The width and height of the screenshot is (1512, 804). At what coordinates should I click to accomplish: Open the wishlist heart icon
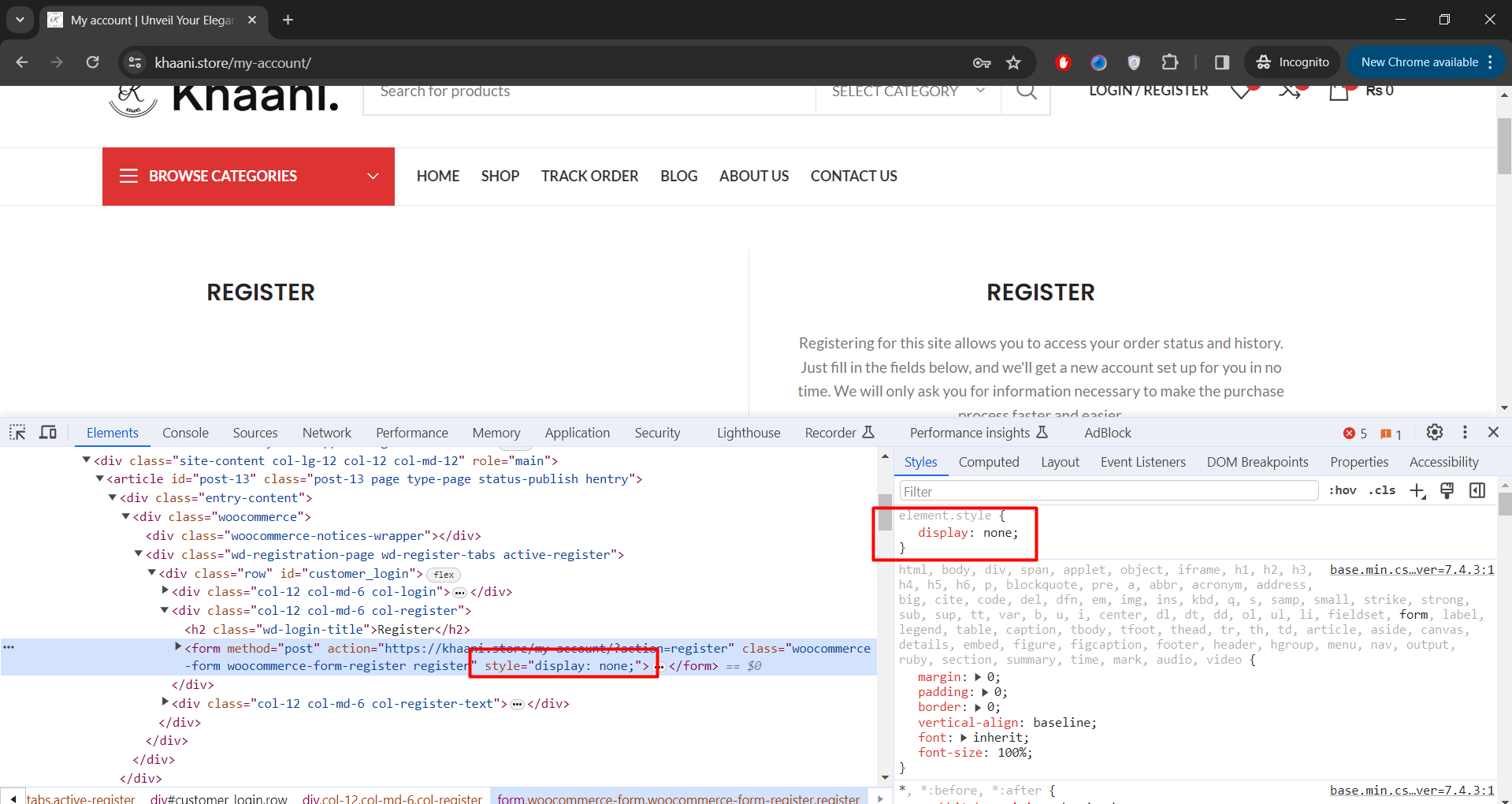(1242, 91)
